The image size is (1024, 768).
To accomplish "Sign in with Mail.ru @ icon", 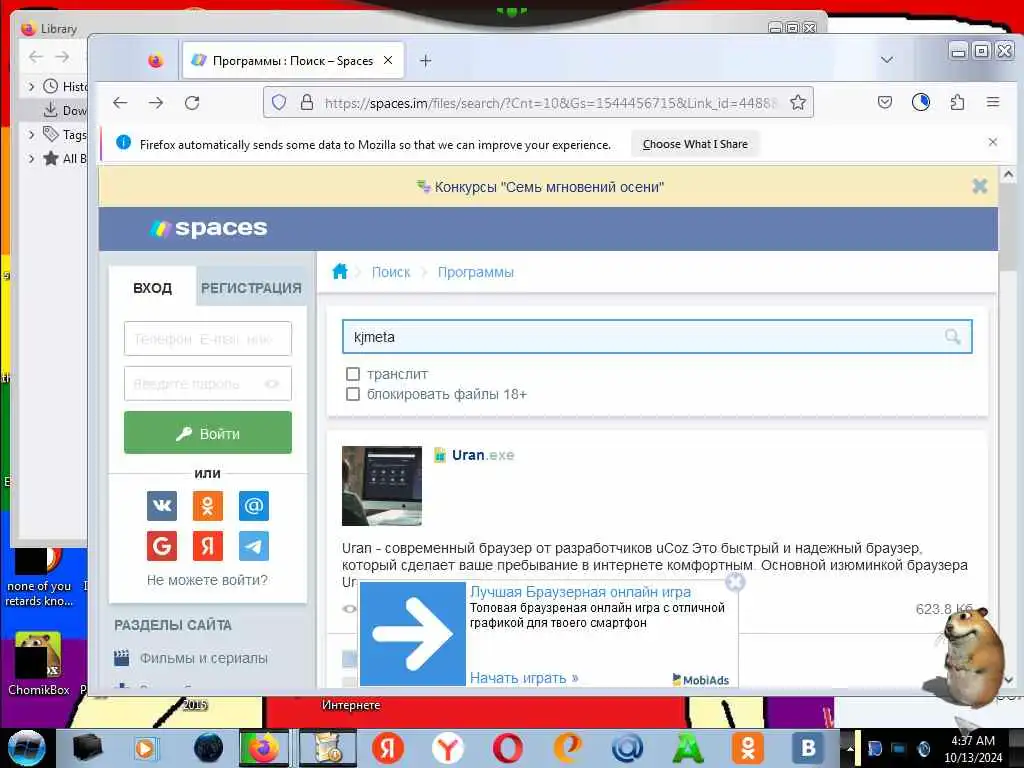I will [253, 505].
